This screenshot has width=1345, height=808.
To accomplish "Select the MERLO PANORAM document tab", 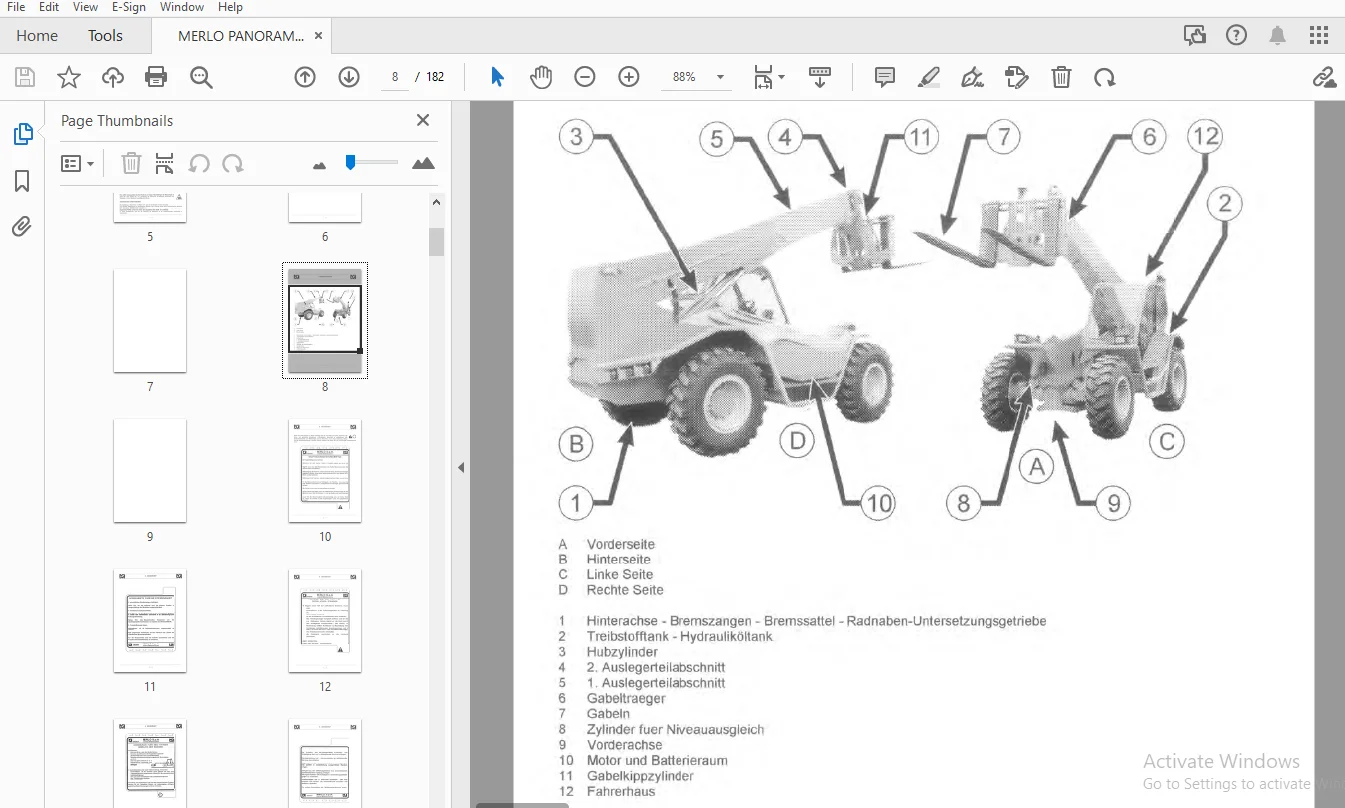I will pos(241,36).
